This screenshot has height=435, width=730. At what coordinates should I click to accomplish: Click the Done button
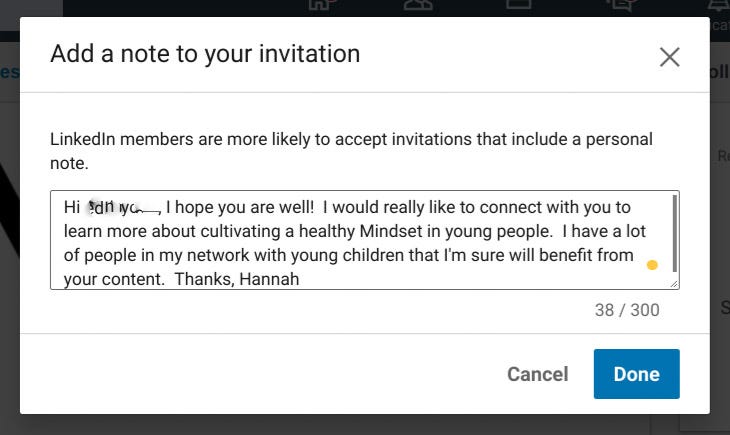tap(636, 374)
